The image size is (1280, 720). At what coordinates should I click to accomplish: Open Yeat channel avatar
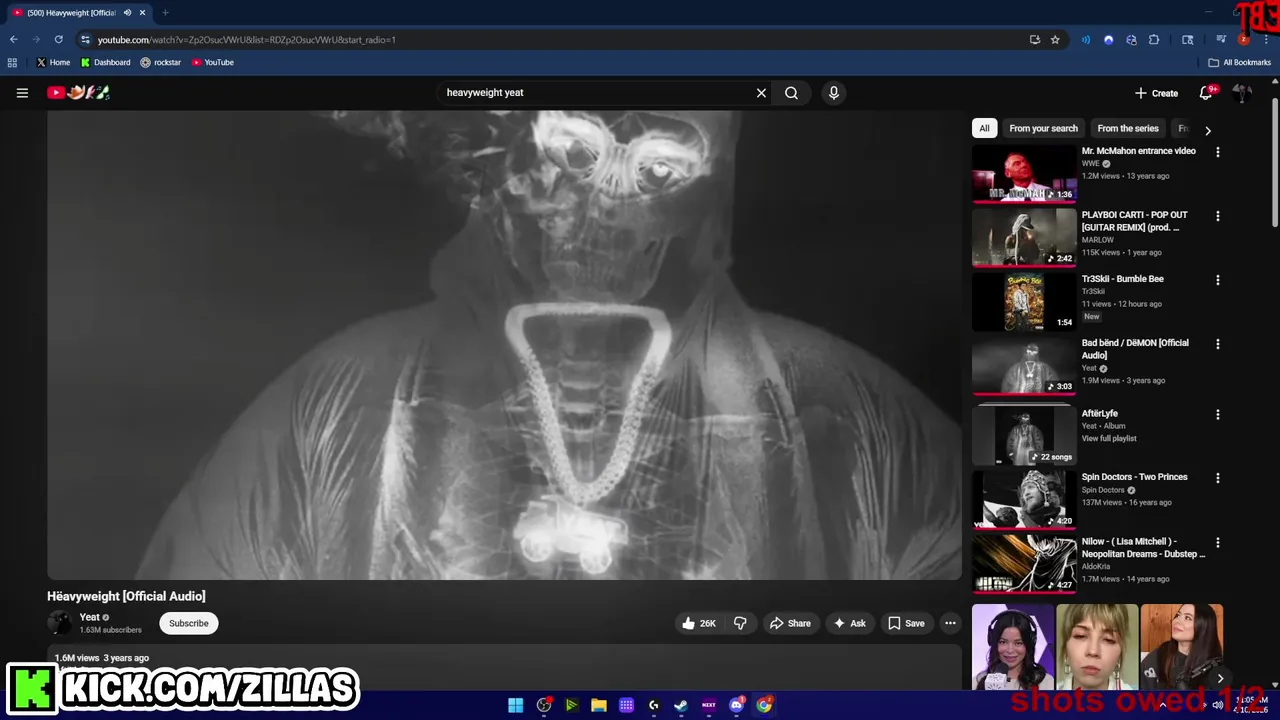(60, 623)
